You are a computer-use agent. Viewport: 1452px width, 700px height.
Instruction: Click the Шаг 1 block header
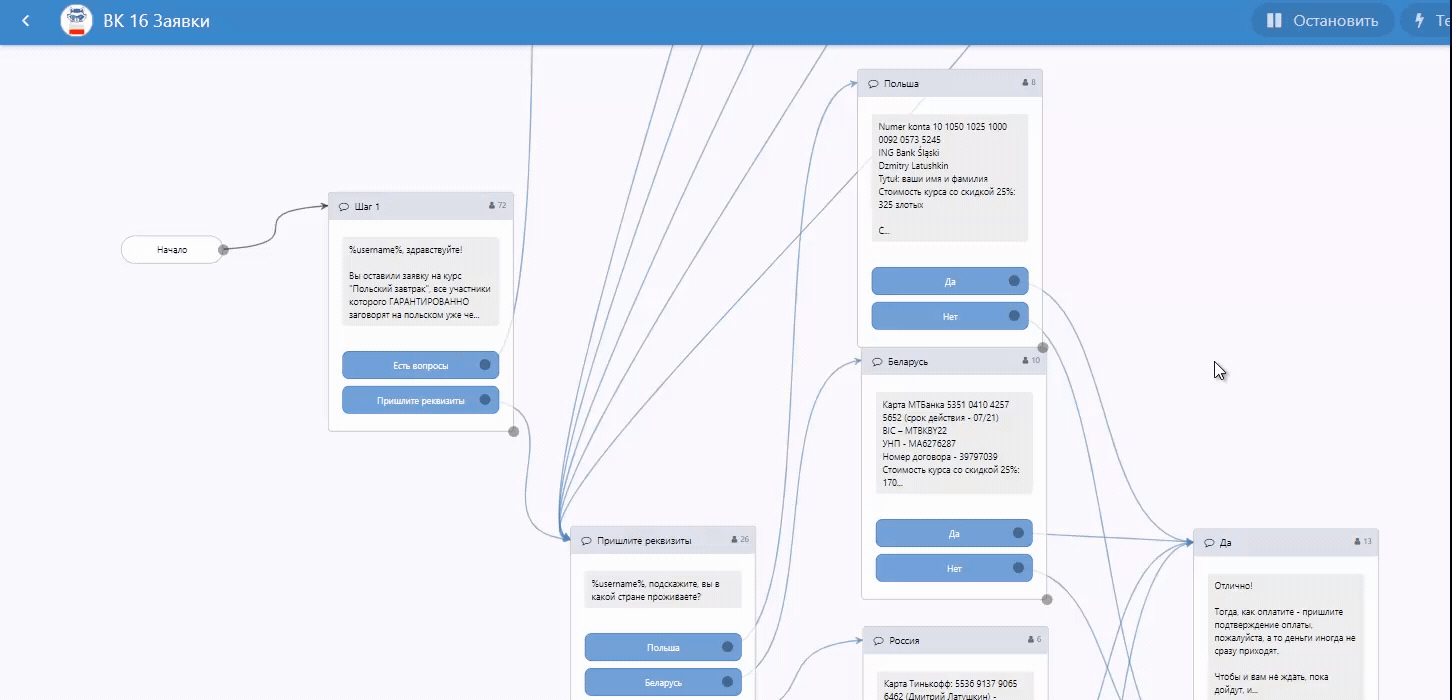[x=420, y=206]
